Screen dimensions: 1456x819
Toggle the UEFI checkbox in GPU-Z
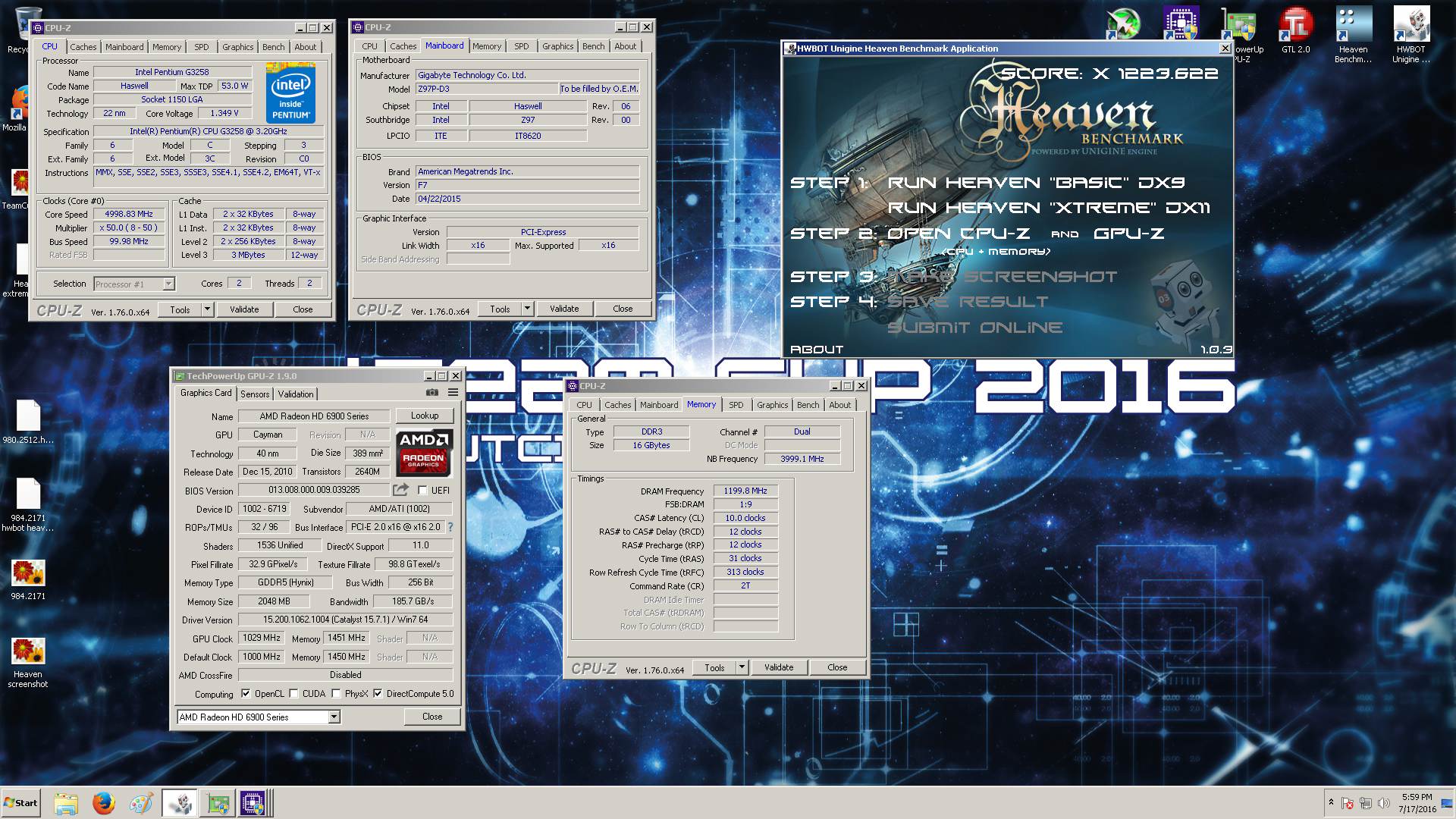(x=422, y=490)
